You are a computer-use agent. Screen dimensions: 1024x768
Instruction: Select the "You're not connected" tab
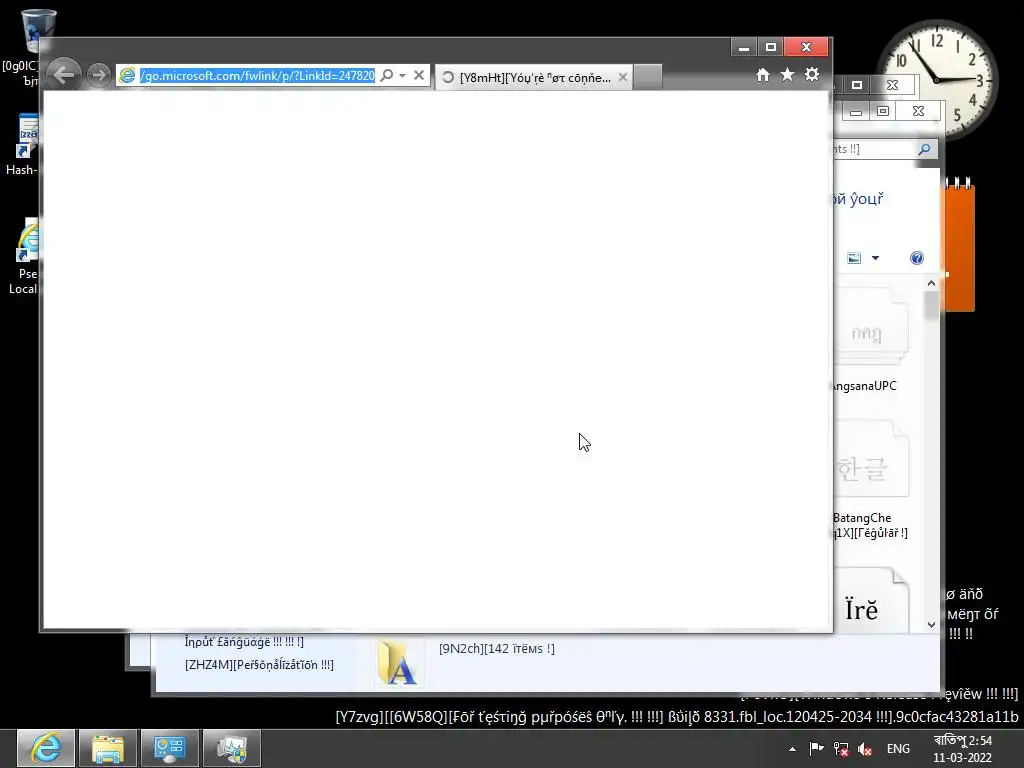click(x=534, y=77)
